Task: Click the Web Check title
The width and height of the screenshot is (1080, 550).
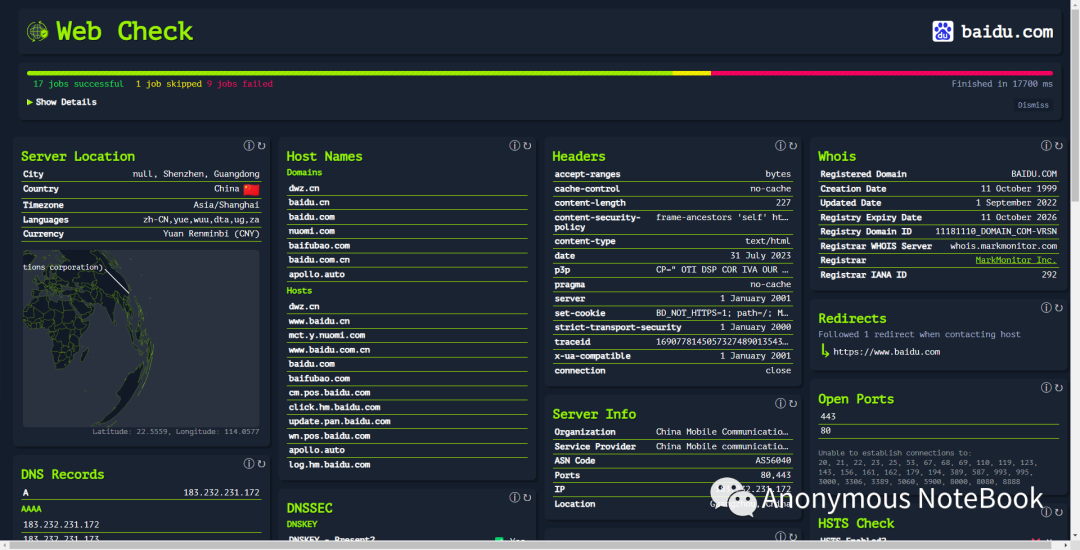Action: pyautogui.click(x=124, y=31)
